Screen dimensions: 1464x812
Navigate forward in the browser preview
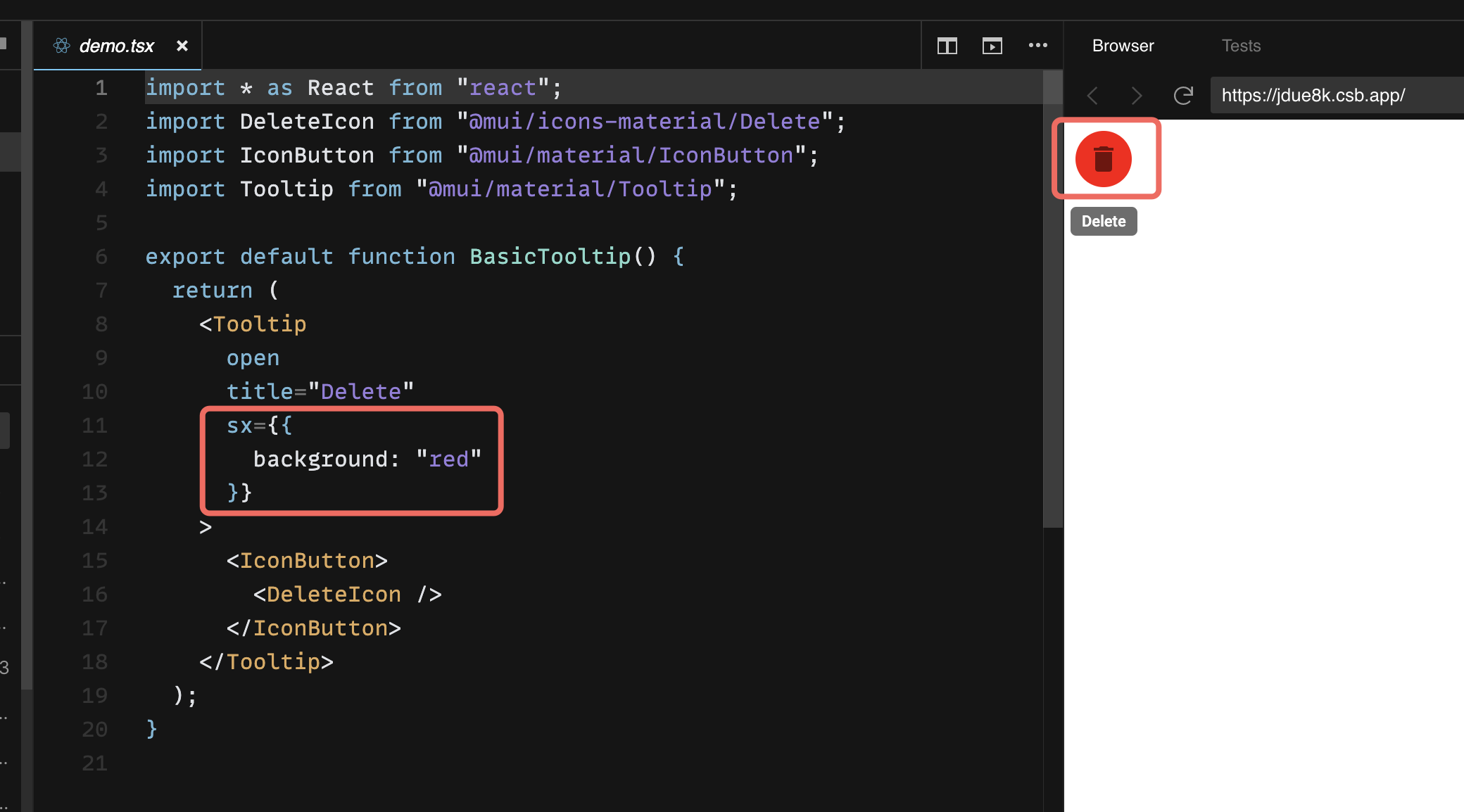1136,96
